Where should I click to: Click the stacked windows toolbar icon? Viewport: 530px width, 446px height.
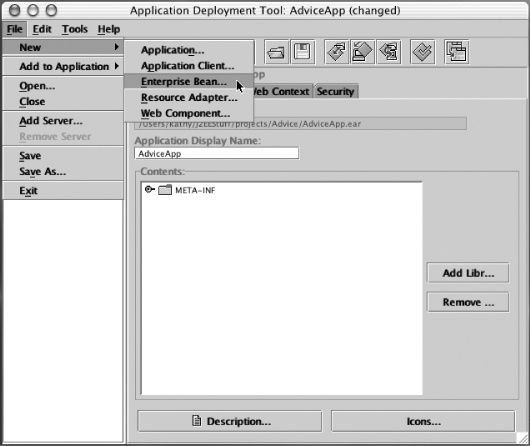coord(456,52)
